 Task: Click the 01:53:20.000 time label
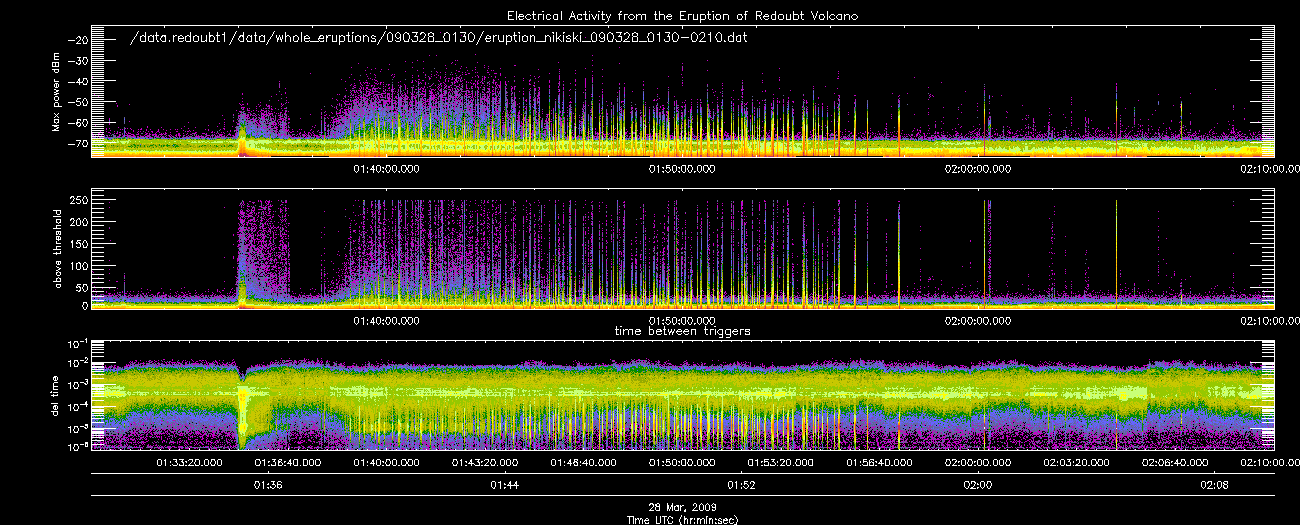point(780,463)
